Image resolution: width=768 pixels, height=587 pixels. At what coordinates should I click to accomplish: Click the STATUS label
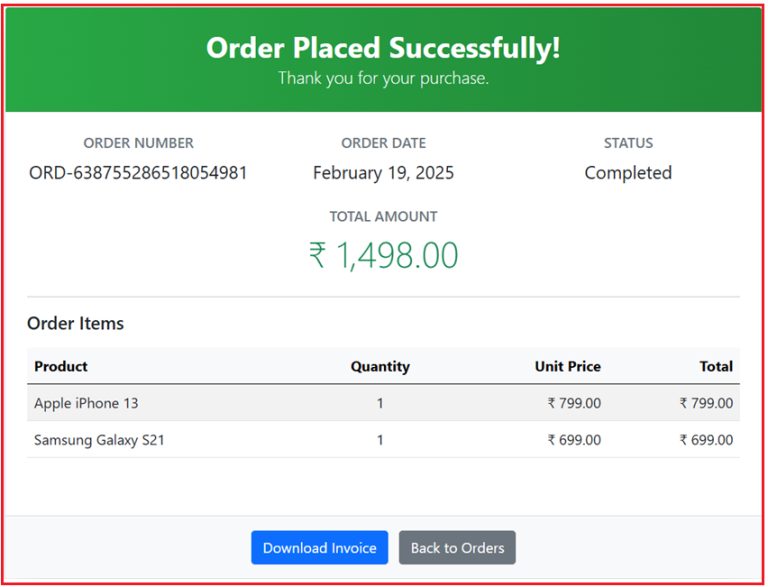pyautogui.click(x=628, y=143)
